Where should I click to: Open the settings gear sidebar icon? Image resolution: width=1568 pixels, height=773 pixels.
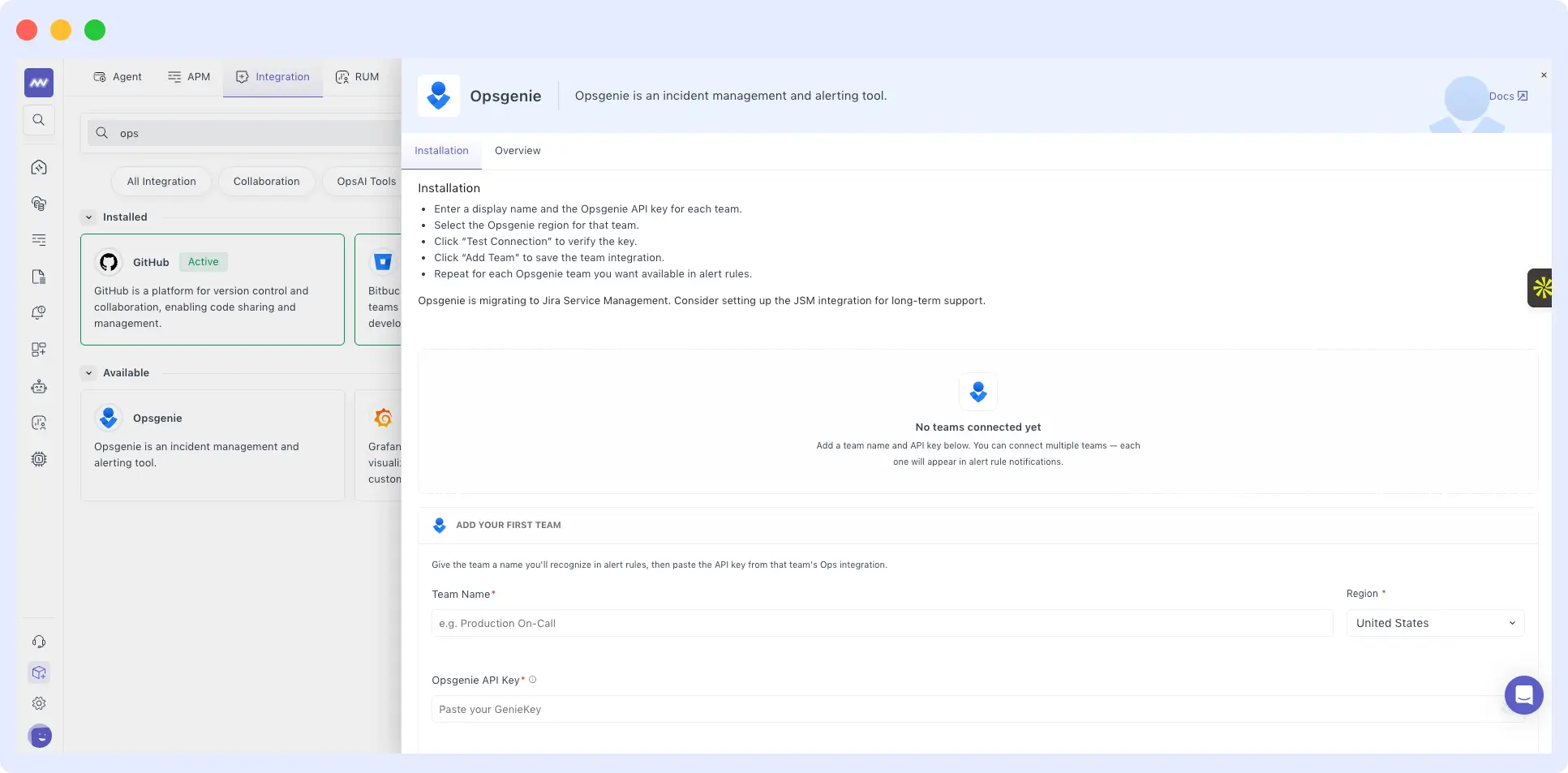pyautogui.click(x=39, y=703)
